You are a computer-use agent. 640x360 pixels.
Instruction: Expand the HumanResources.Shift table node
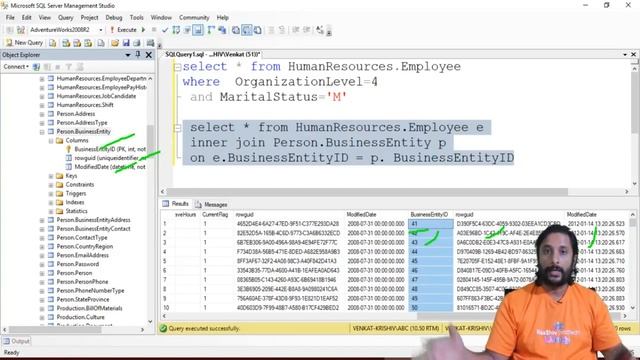click(x=42, y=105)
